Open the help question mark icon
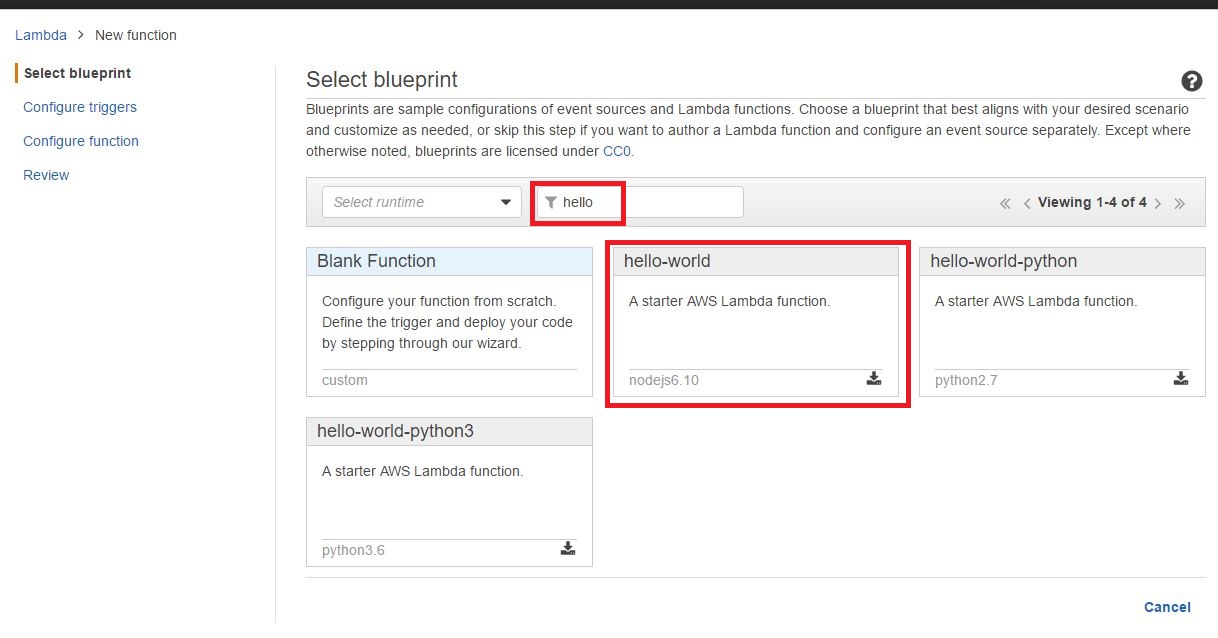Image resolution: width=1218 pixels, height=638 pixels. tap(1192, 81)
